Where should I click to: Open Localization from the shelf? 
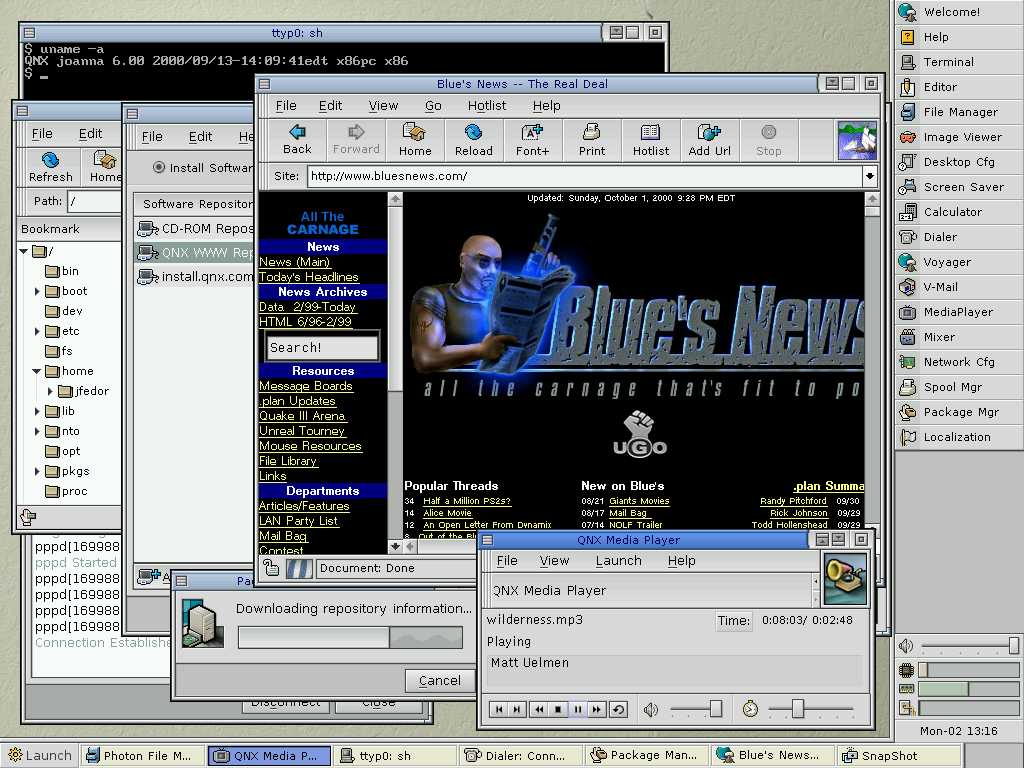pos(959,437)
